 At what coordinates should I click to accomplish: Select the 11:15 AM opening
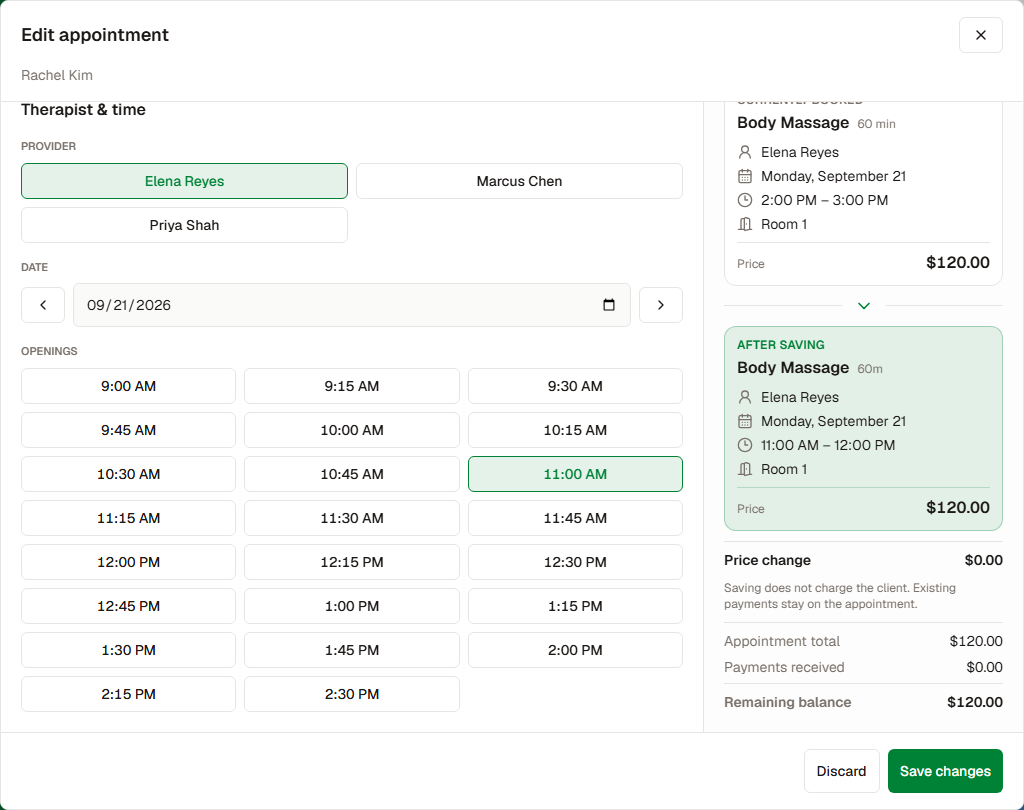click(x=129, y=518)
